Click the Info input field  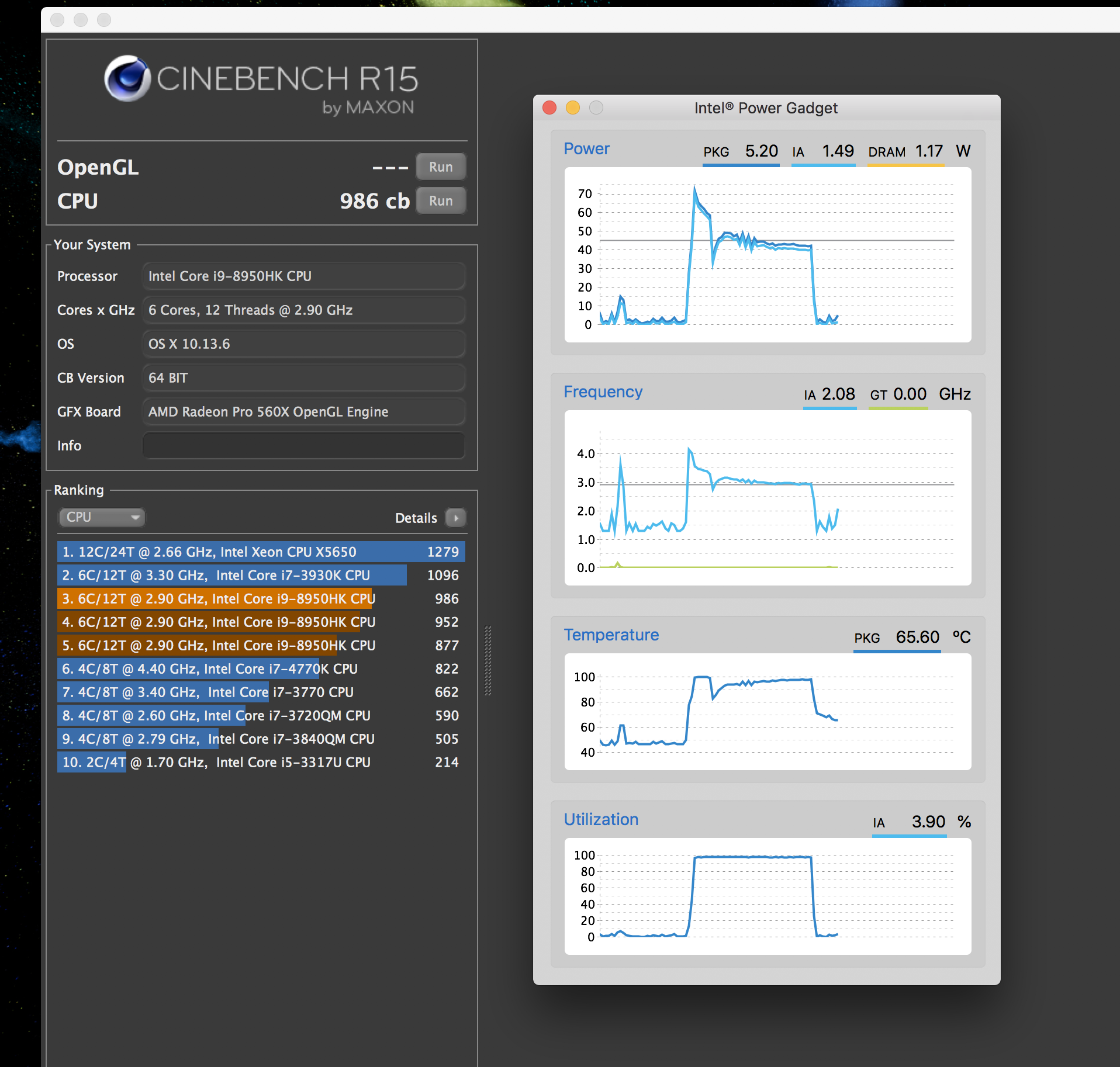(x=303, y=446)
